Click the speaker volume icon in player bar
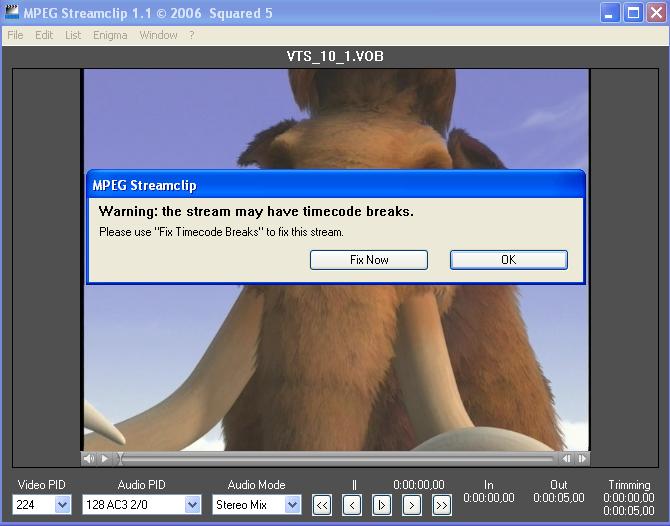Viewport: 670px width, 526px height. coord(88,458)
